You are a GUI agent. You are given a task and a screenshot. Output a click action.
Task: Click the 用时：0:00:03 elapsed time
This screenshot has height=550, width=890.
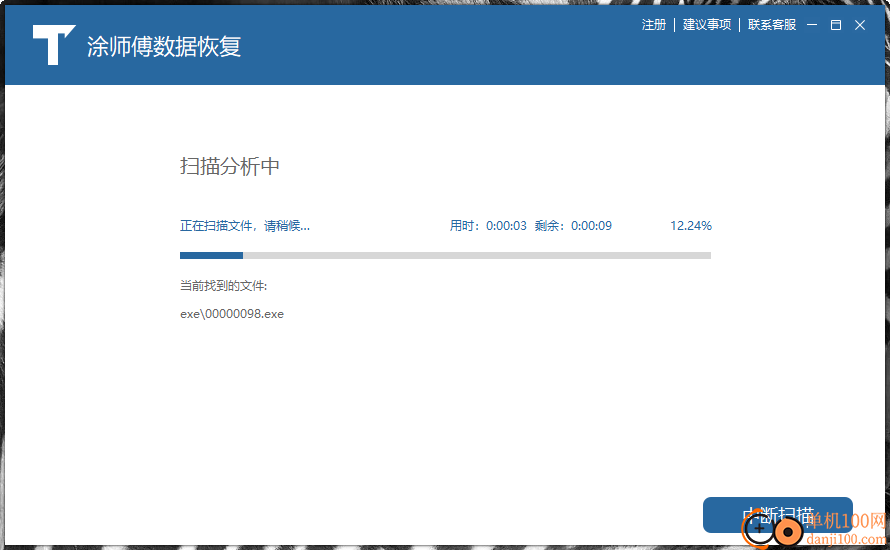click(488, 226)
